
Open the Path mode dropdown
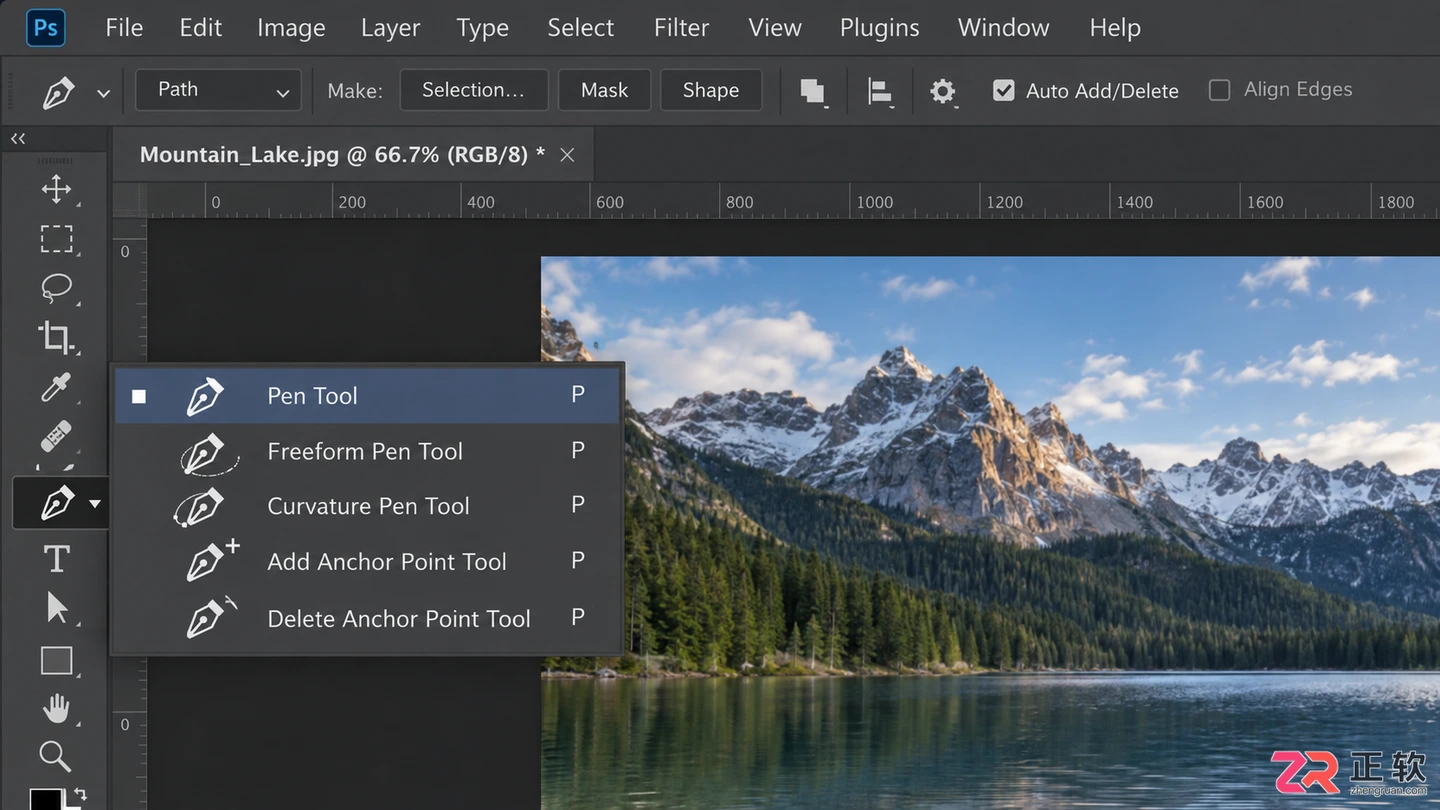218,90
